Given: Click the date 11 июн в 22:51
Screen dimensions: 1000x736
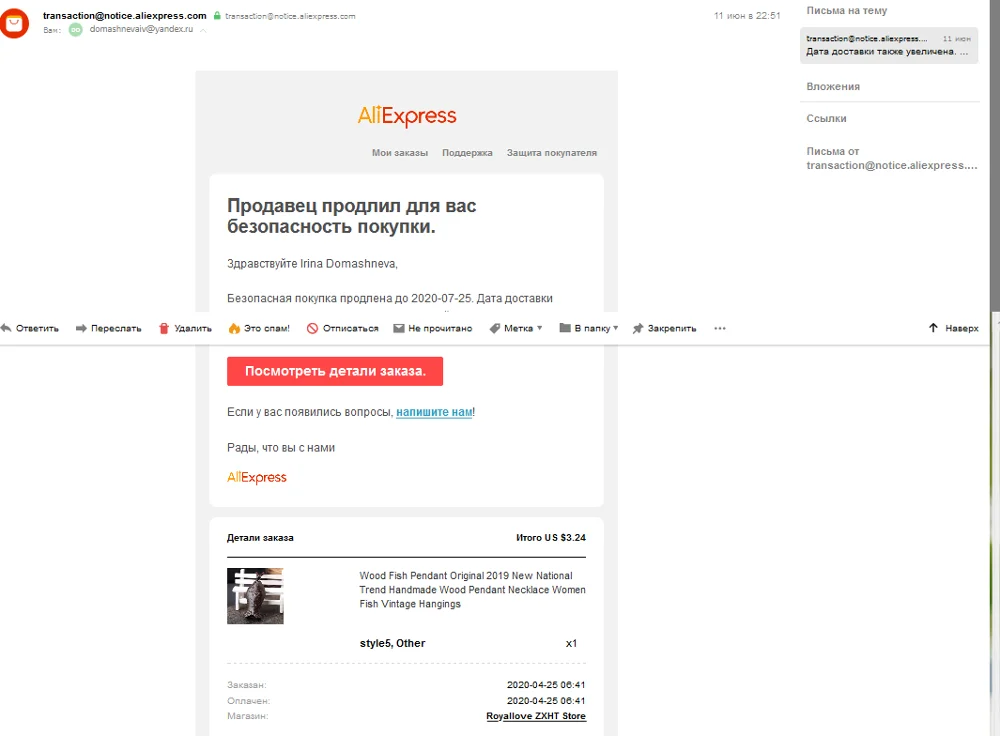Looking at the screenshot, I should point(747,15).
